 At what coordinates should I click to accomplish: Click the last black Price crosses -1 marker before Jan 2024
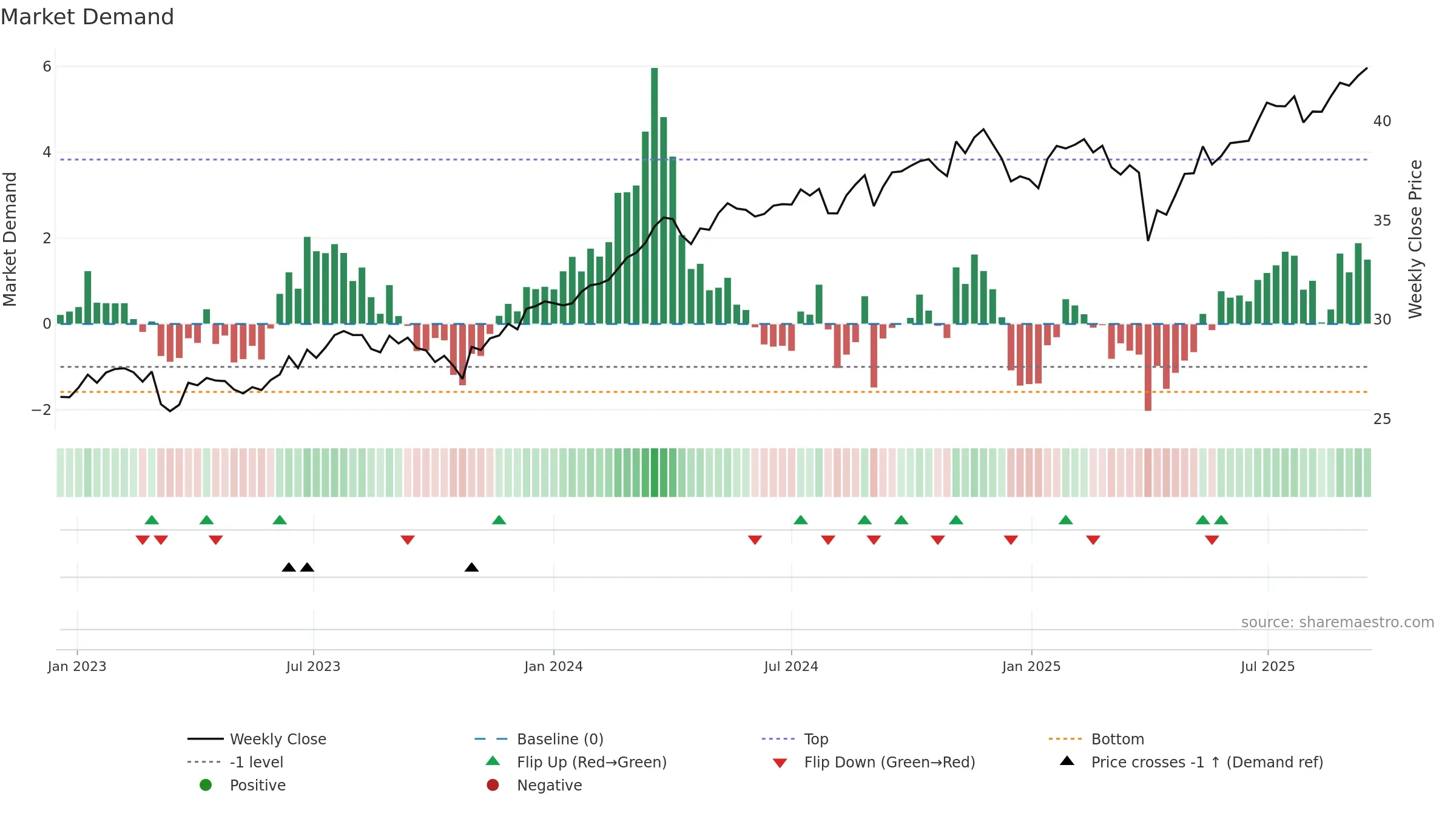(x=471, y=567)
